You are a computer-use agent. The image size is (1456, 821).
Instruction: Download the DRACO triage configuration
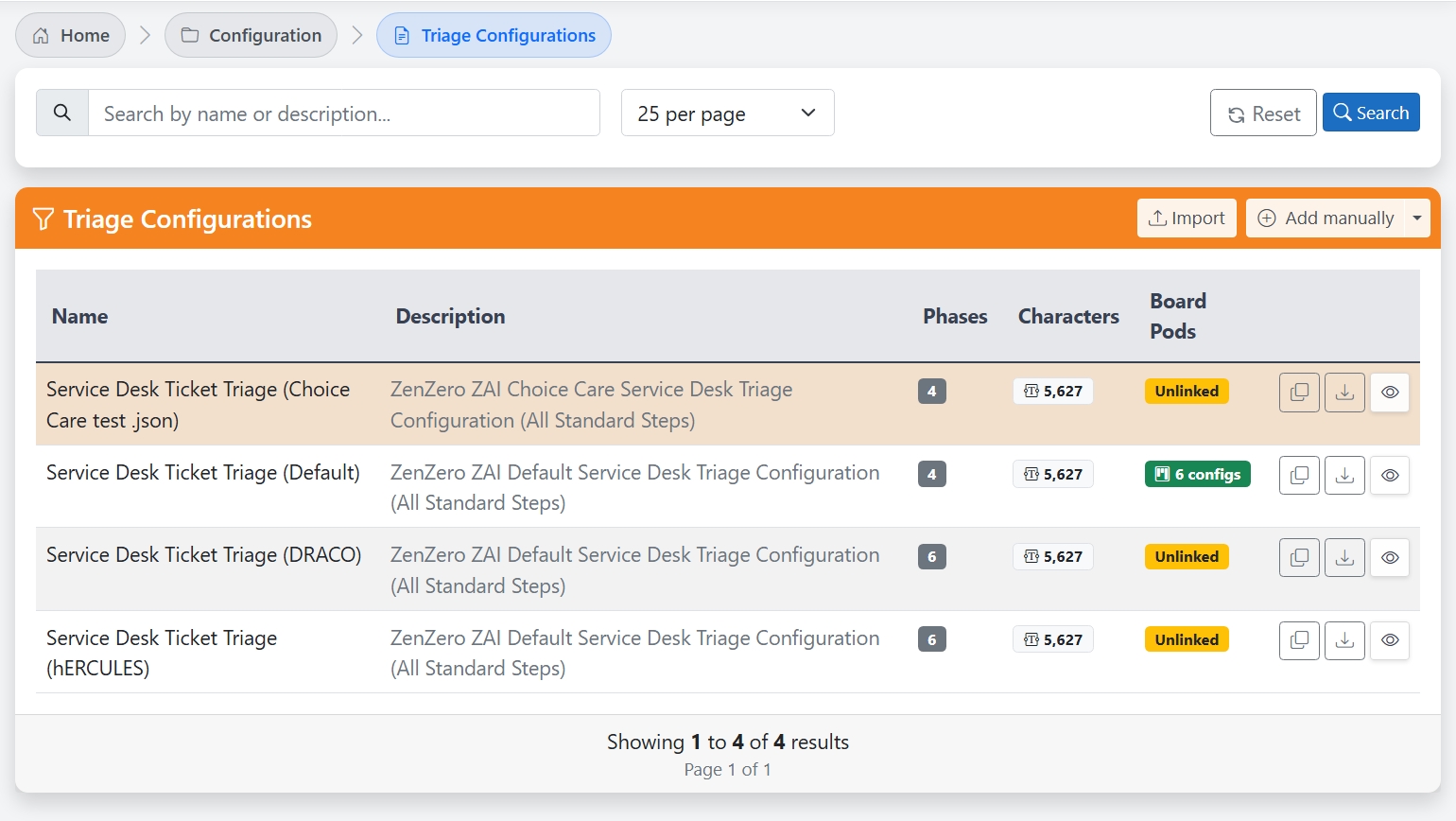[1344, 557]
